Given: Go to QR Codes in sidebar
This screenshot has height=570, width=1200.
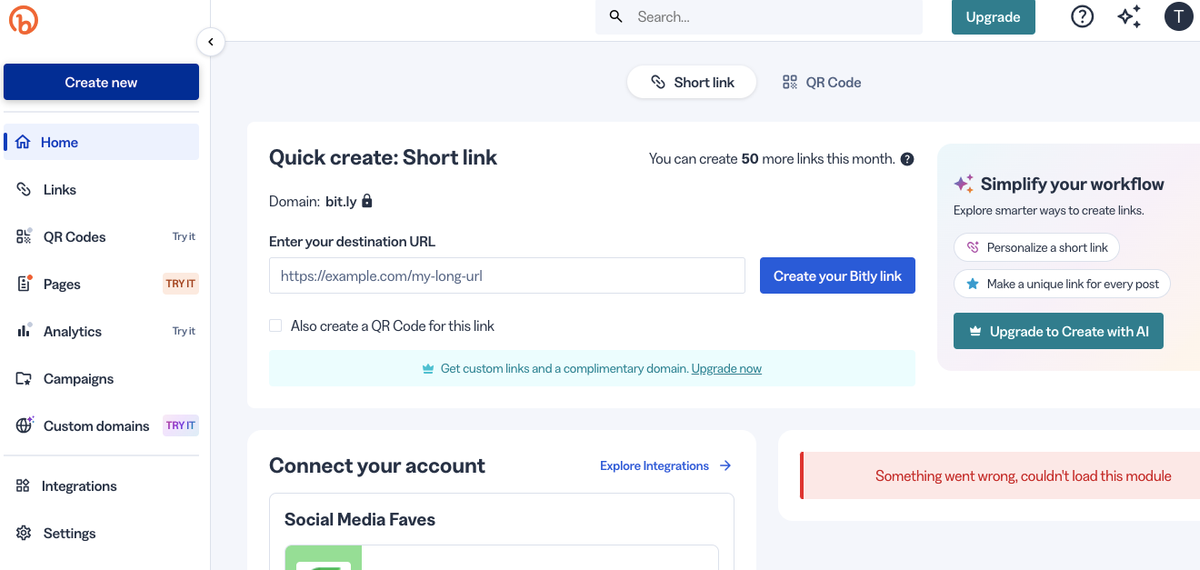Looking at the screenshot, I should point(101,237).
